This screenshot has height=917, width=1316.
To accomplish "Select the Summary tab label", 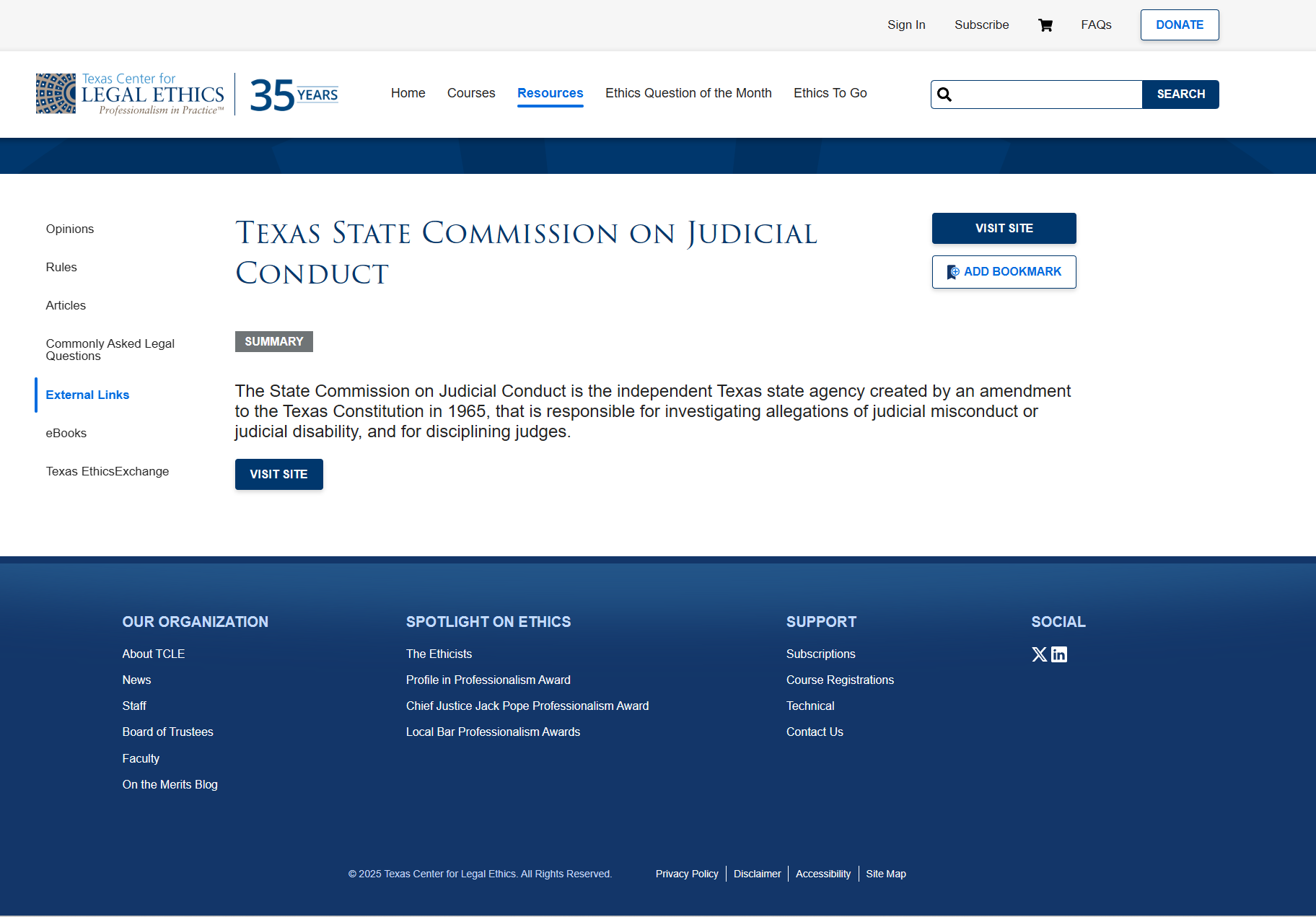I will pyautogui.click(x=274, y=342).
